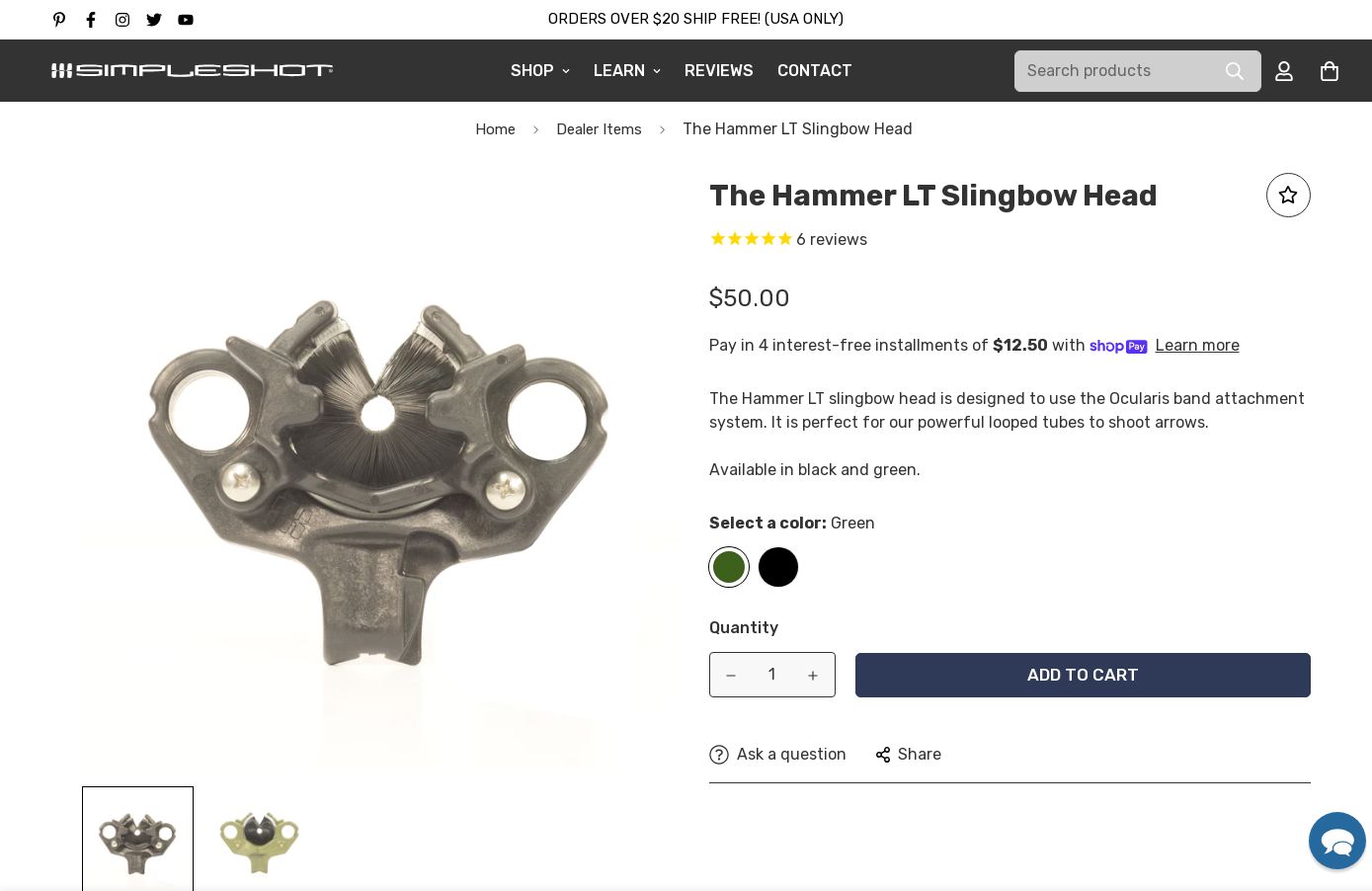Open the Twitter social link

click(154, 20)
